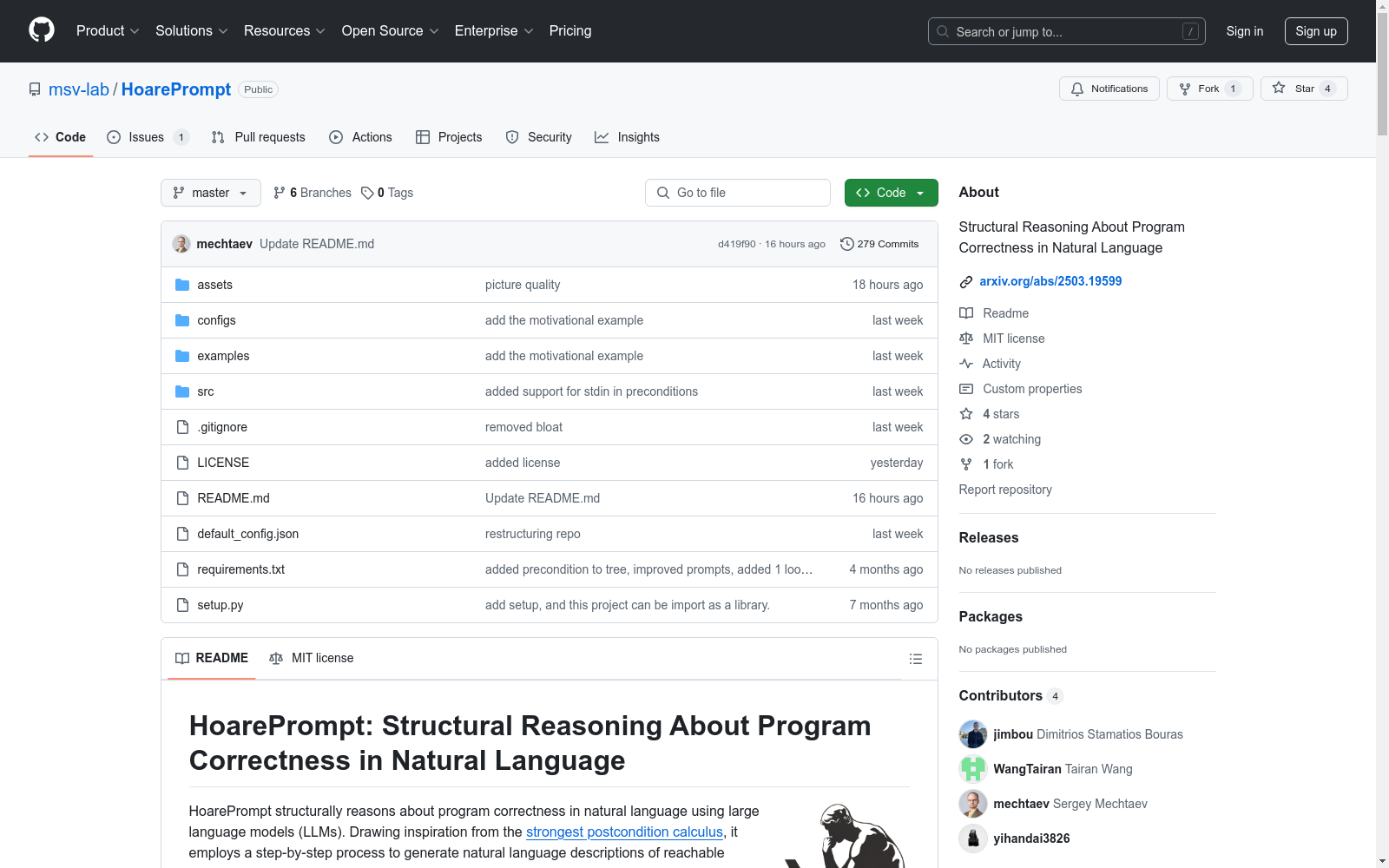Click the Search or jump to field

coord(1066,31)
